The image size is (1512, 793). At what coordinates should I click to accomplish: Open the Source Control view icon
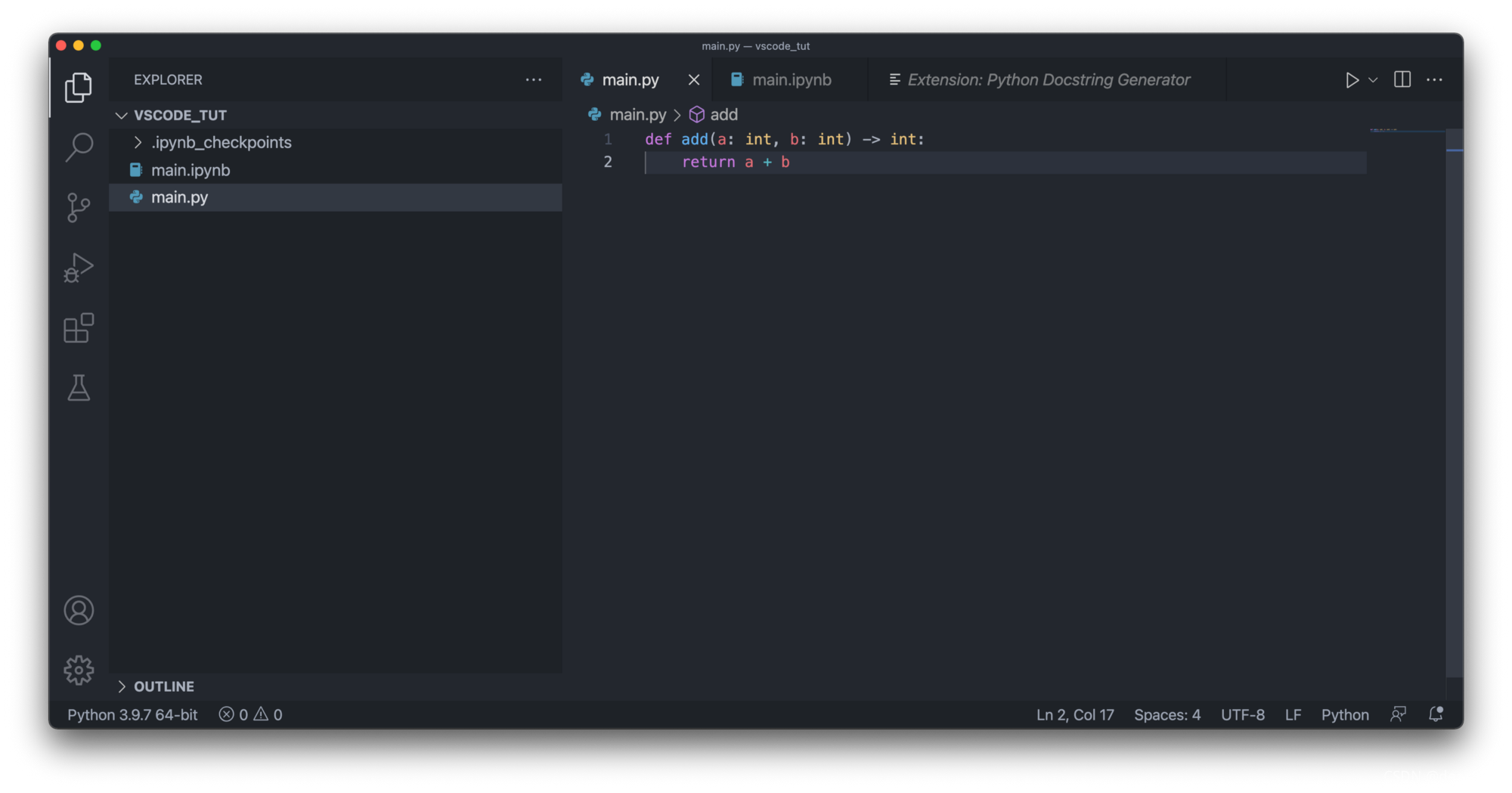[79, 207]
